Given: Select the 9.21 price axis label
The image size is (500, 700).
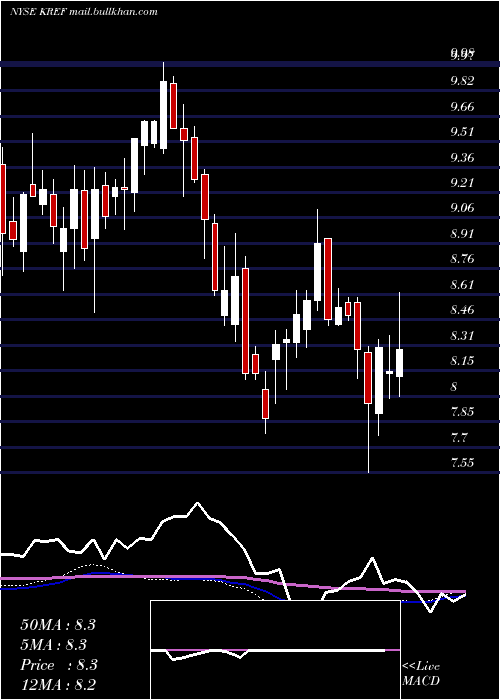Looking at the screenshot, I should (x=462, y=183).
